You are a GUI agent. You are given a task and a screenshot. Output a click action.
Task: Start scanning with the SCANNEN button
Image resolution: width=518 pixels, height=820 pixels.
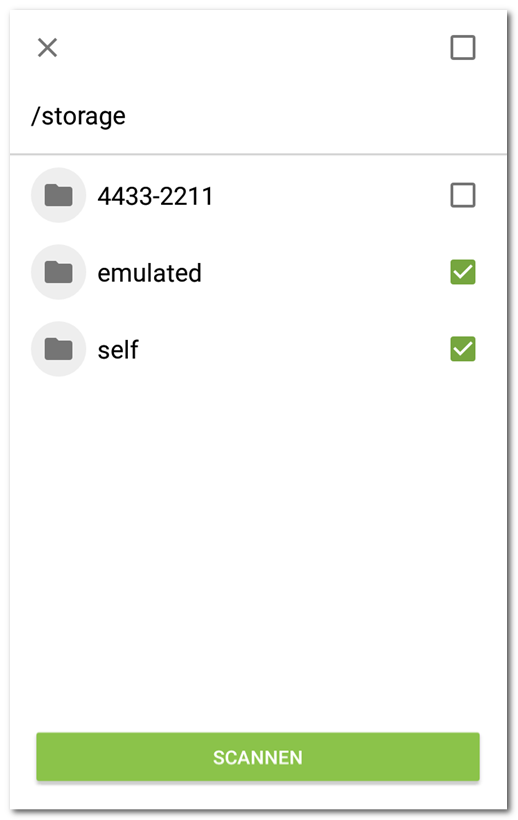[258, 757]
